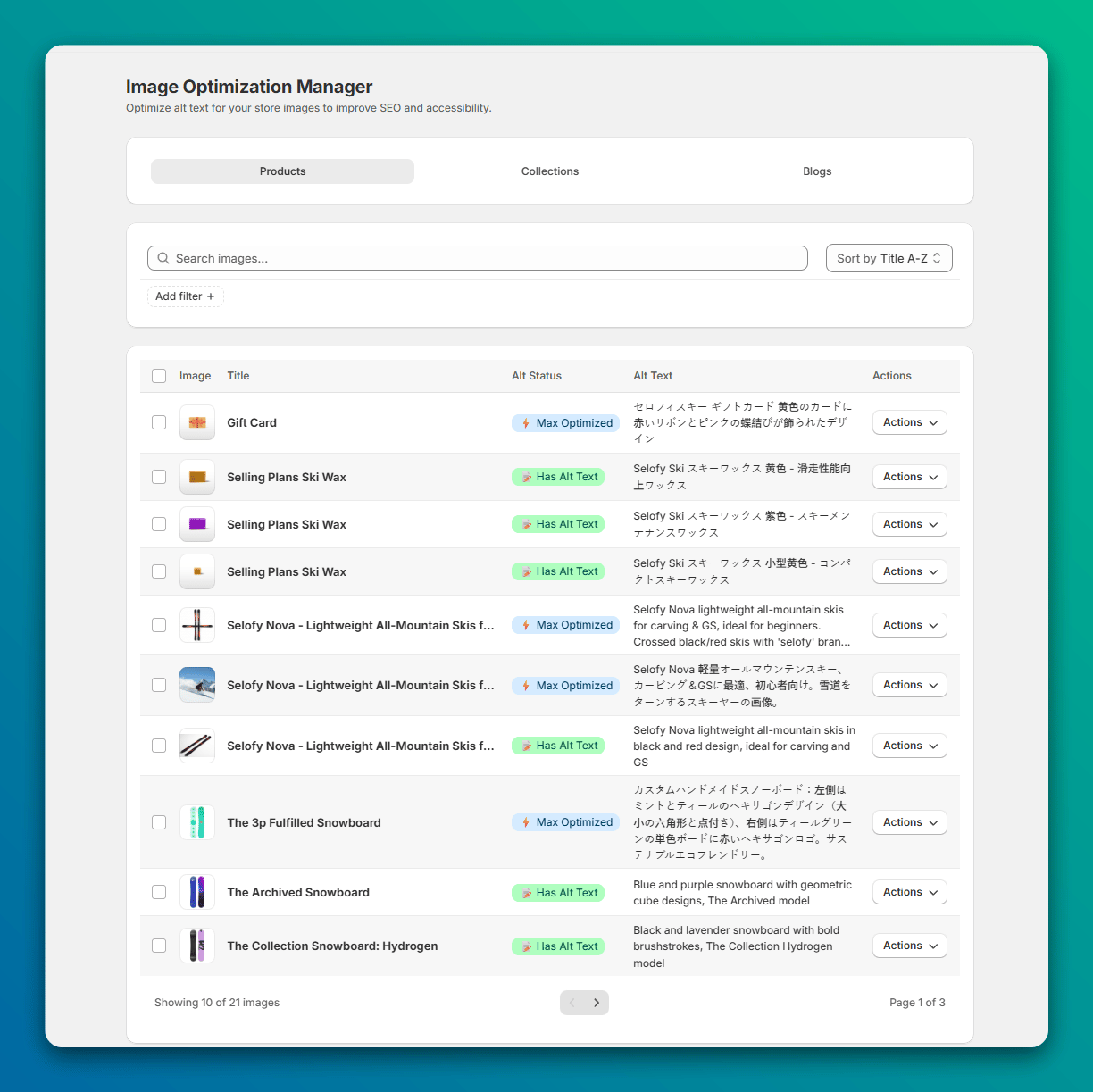Open the Sort by Title A-Z dropdown
1093x1092 pixels.
(x=889, y=258)
